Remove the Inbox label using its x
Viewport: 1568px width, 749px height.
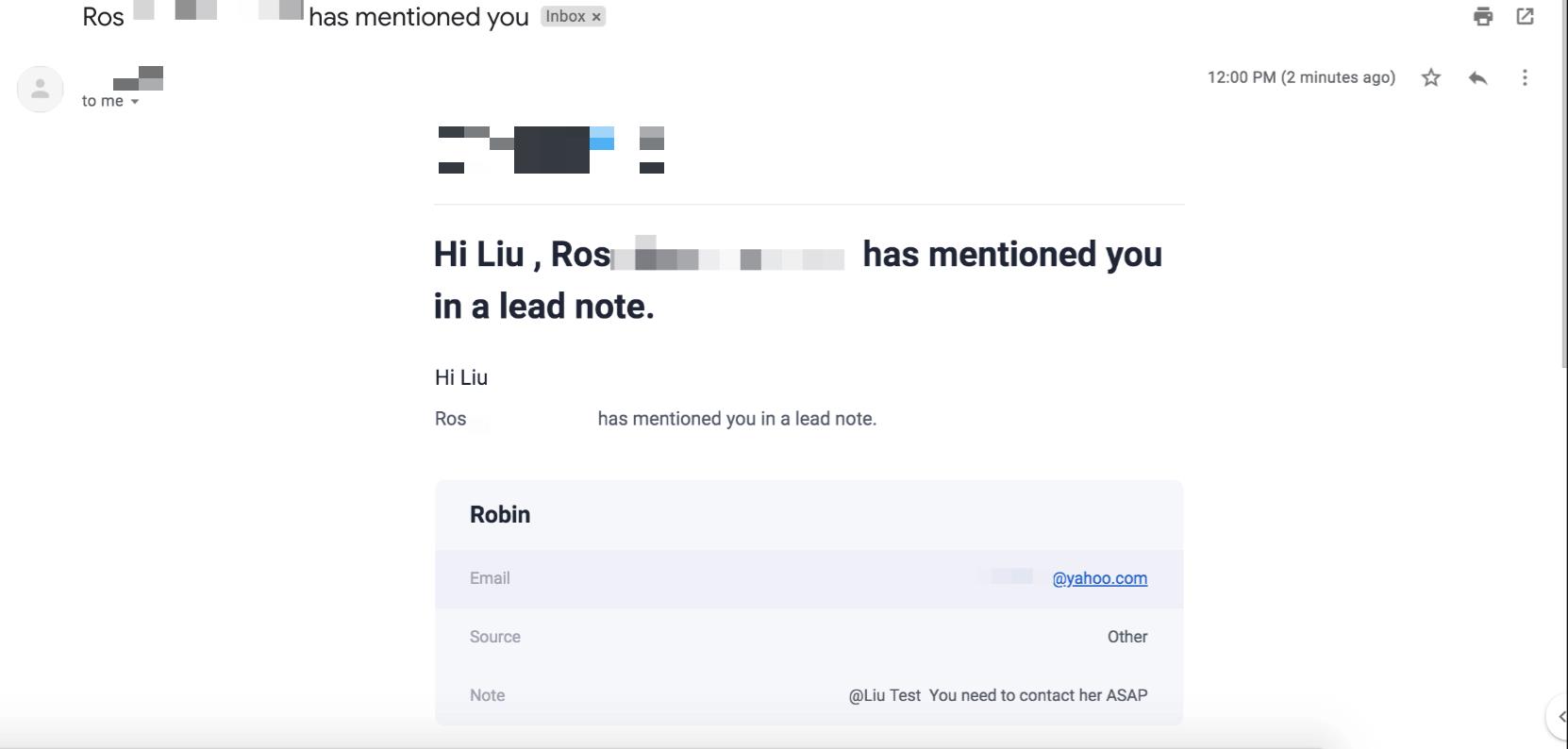coord(595,16)
